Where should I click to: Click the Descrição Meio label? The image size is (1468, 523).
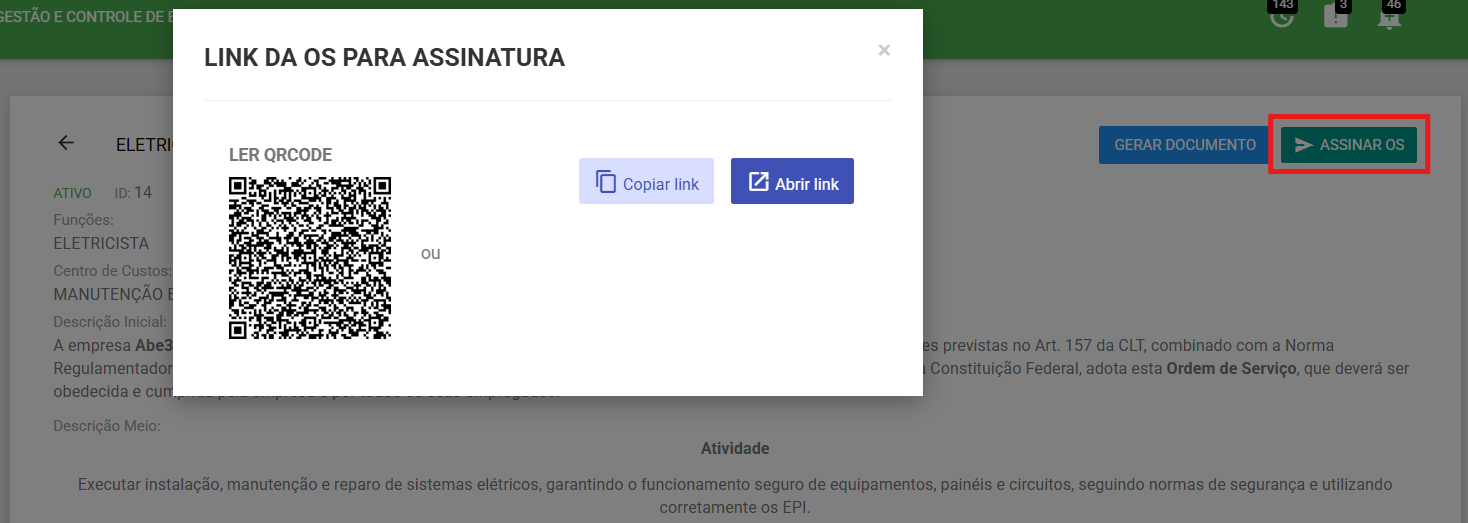tap(107, 426)
